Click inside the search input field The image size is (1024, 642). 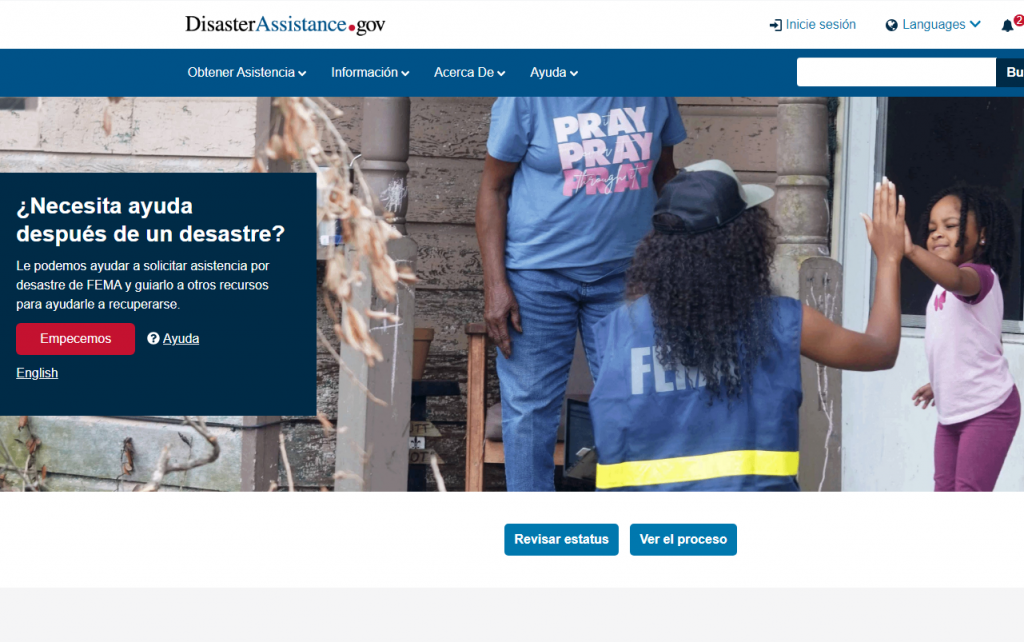(x=896, y=72)
